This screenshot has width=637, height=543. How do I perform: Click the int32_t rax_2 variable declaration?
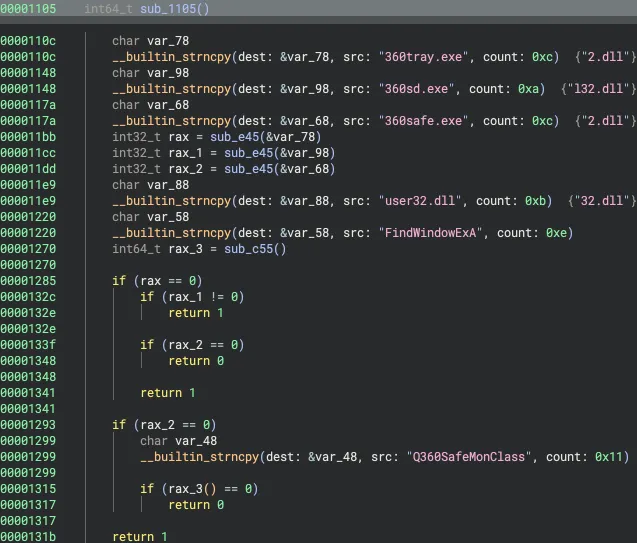click(157, 169)
